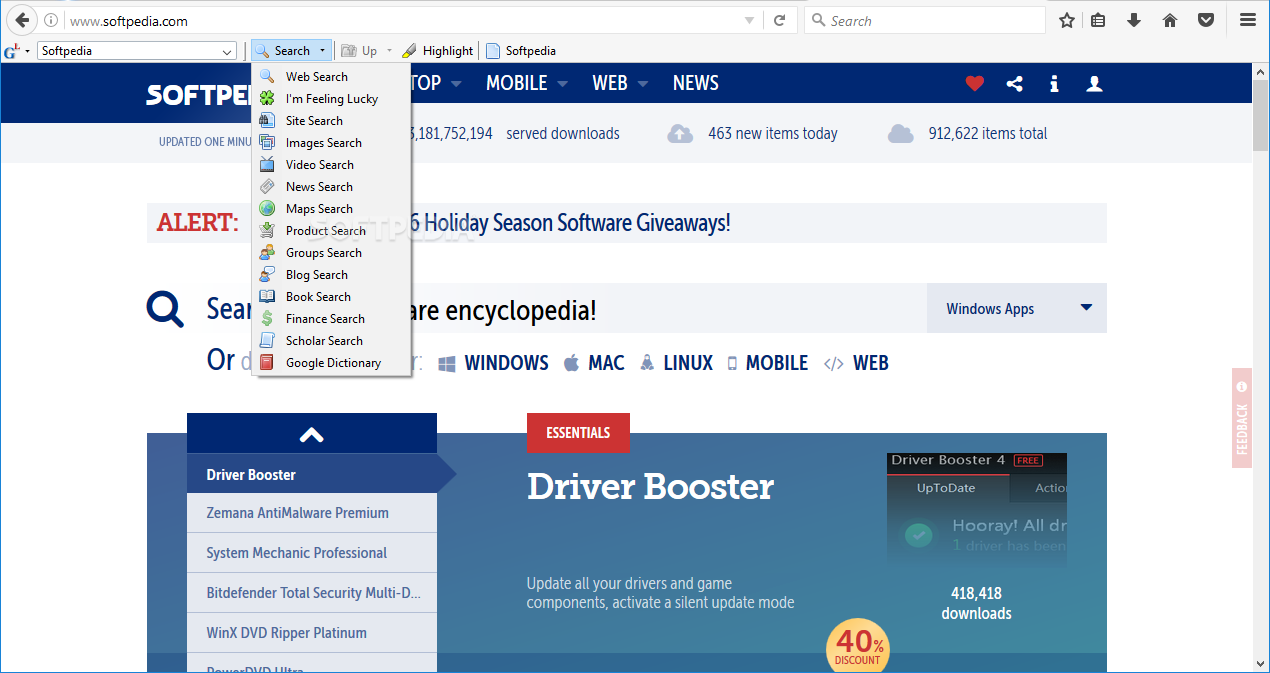Choose Blog Search from the menu
The height and width of the screenshot is (673, 1270).
point(331,275)
